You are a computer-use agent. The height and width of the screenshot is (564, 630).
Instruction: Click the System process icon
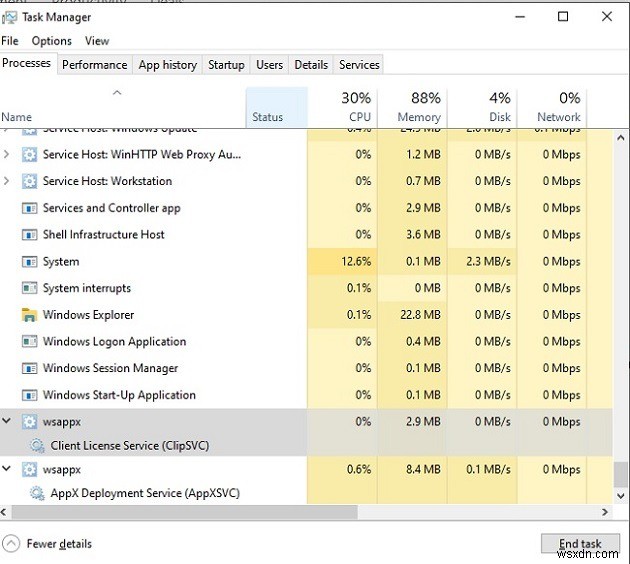pyautogui.click(x=29, y=262)
